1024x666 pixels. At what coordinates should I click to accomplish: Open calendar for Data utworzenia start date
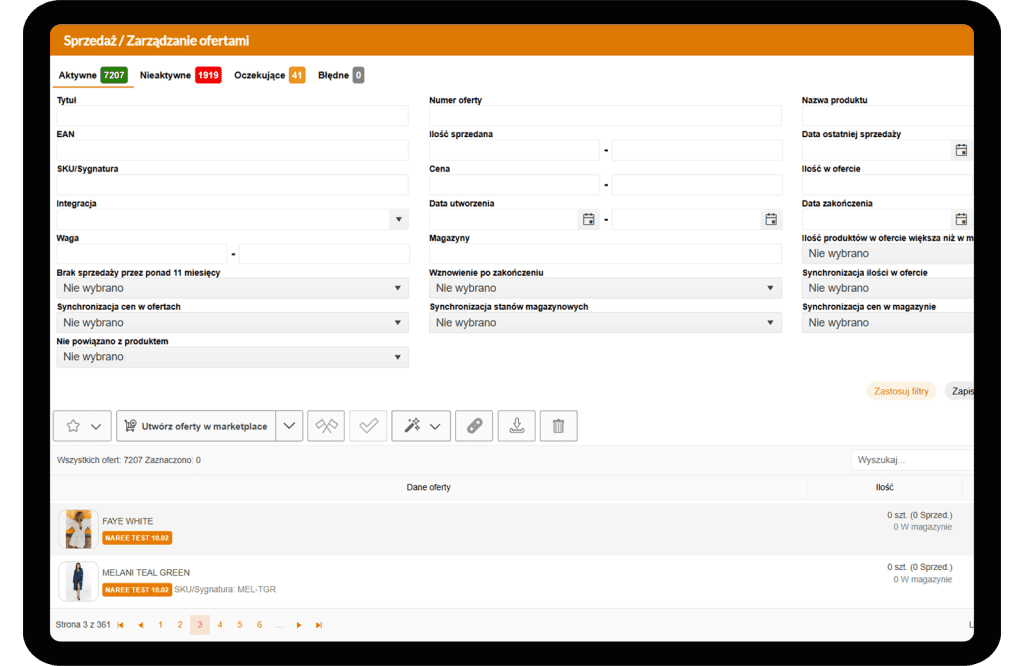coord(589,220)
